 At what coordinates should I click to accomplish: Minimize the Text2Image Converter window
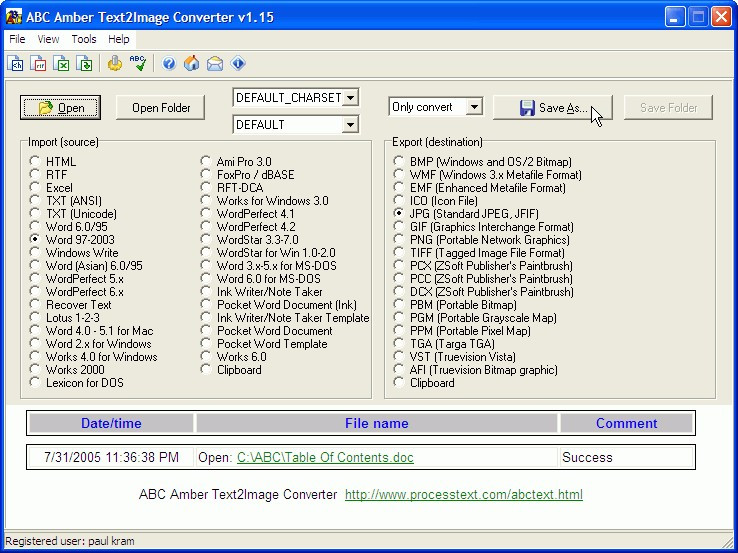coord(675,17)
